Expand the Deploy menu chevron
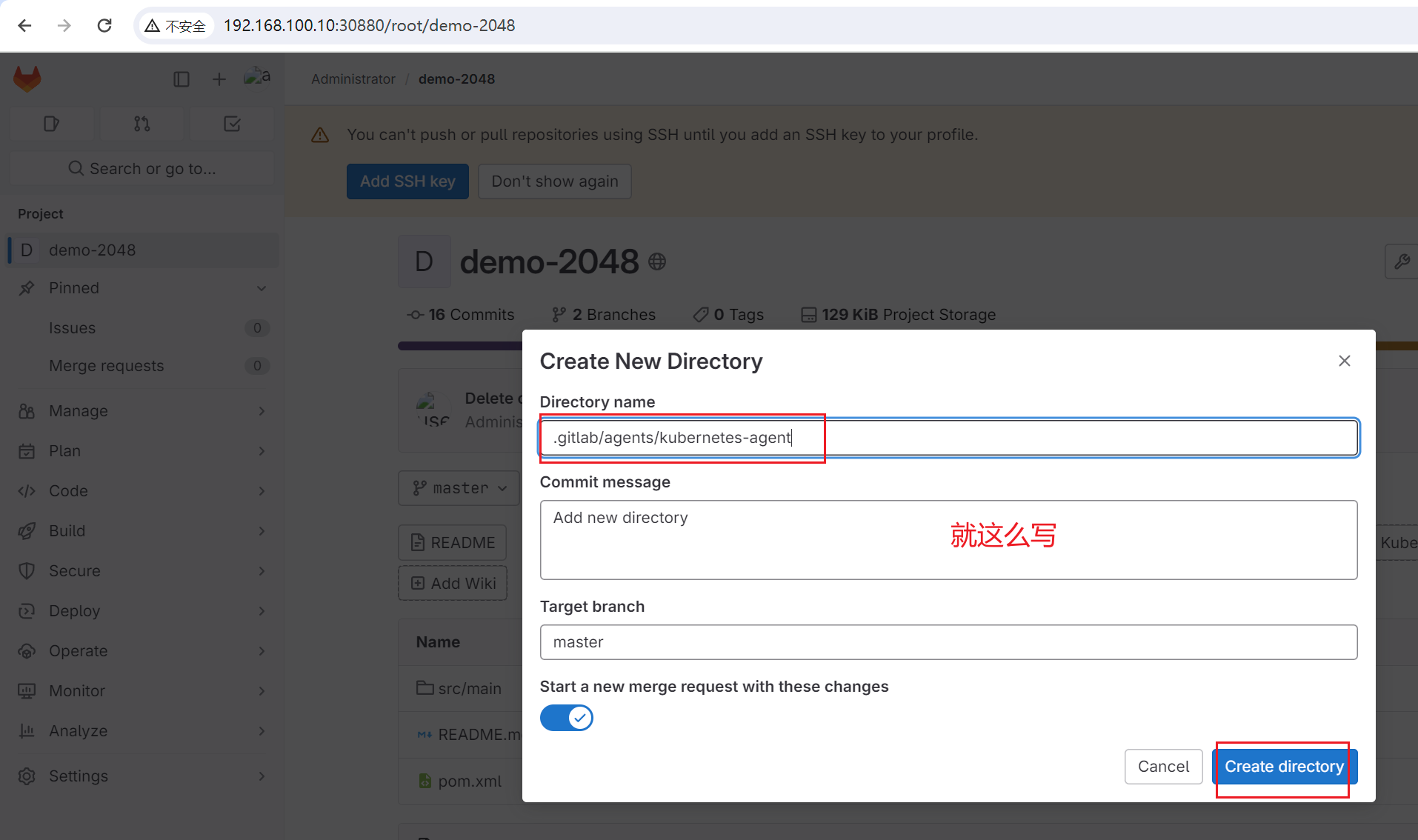This screenshot has height=840, width=1418. pos(262,611)
